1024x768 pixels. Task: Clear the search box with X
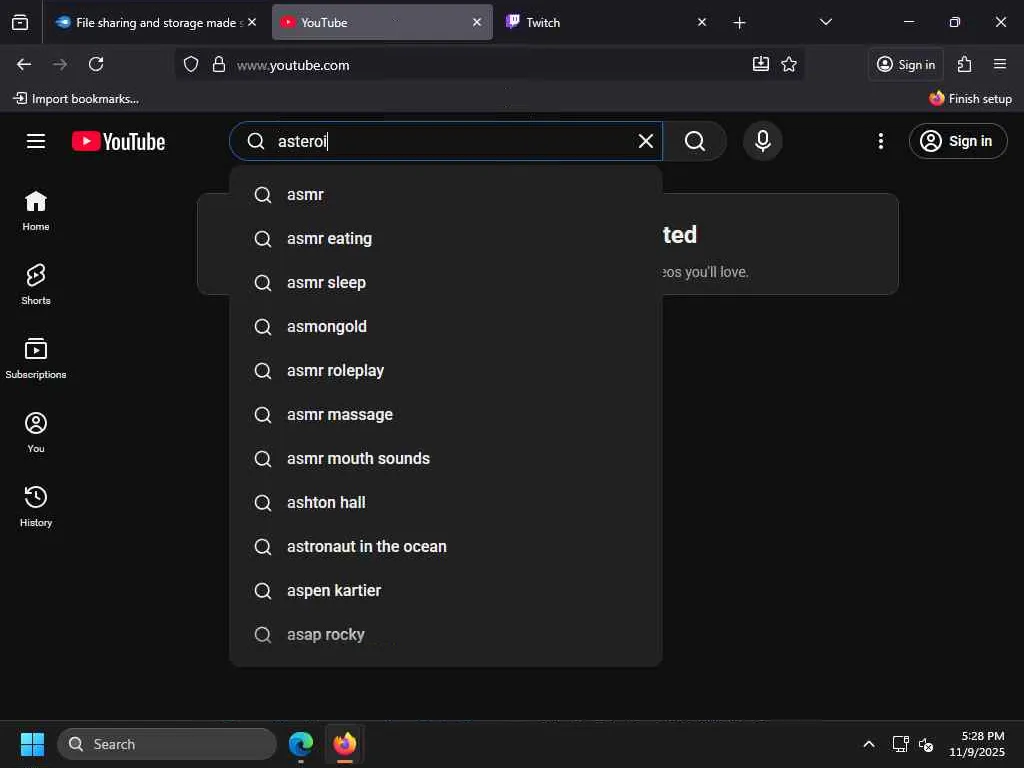(x=646, y=141)
